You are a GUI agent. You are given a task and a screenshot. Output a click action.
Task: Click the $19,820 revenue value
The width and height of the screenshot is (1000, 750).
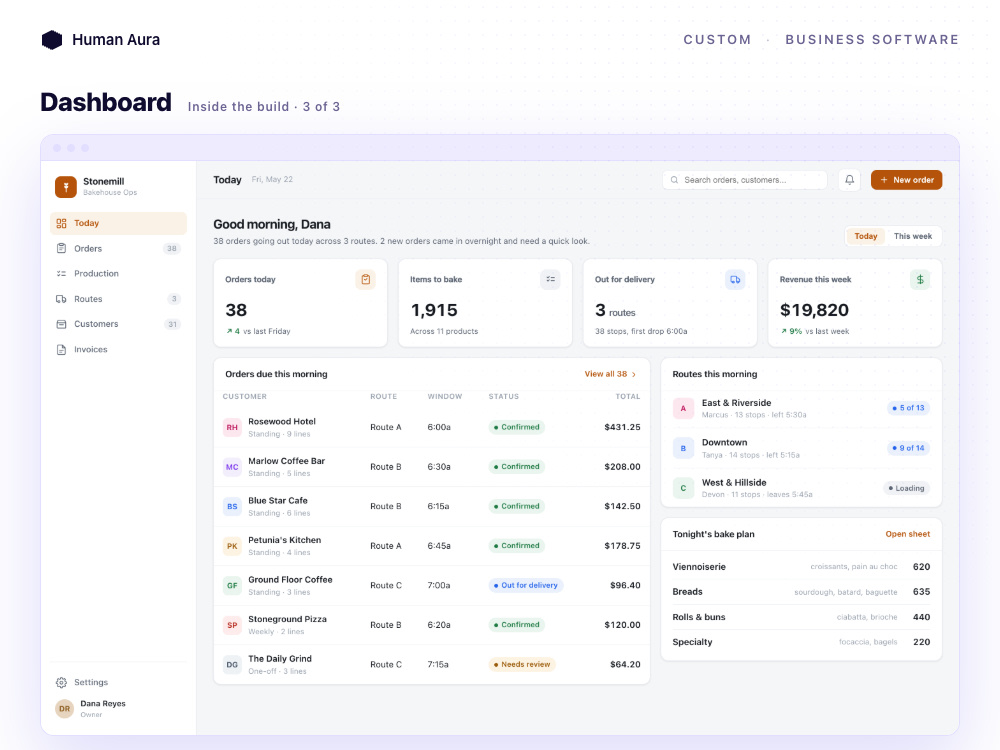[814, 310]
